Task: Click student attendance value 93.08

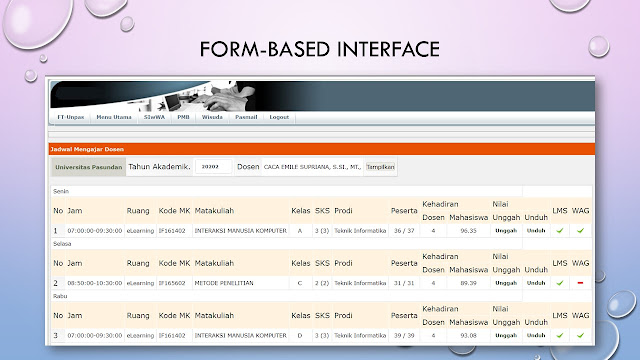Action: pos(469,335)
